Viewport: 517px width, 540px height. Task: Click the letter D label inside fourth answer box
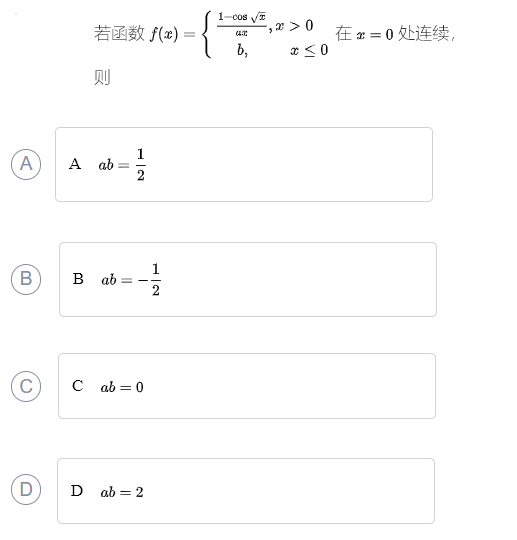[77, 491]
